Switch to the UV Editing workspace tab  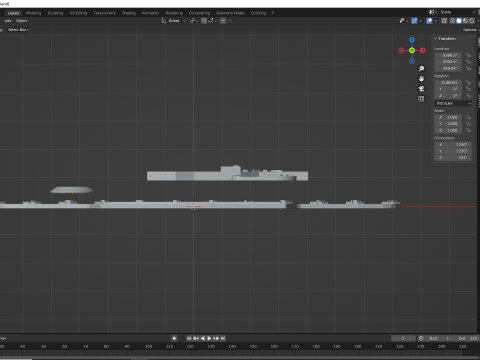point(78,13)
